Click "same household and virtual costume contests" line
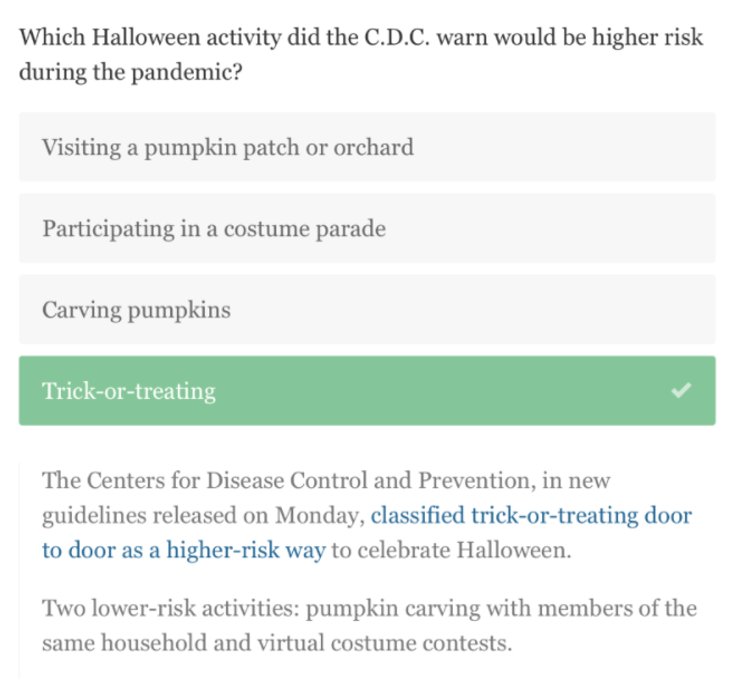The height and width of the screenshot is (684, 748). [x=276, y=643]
